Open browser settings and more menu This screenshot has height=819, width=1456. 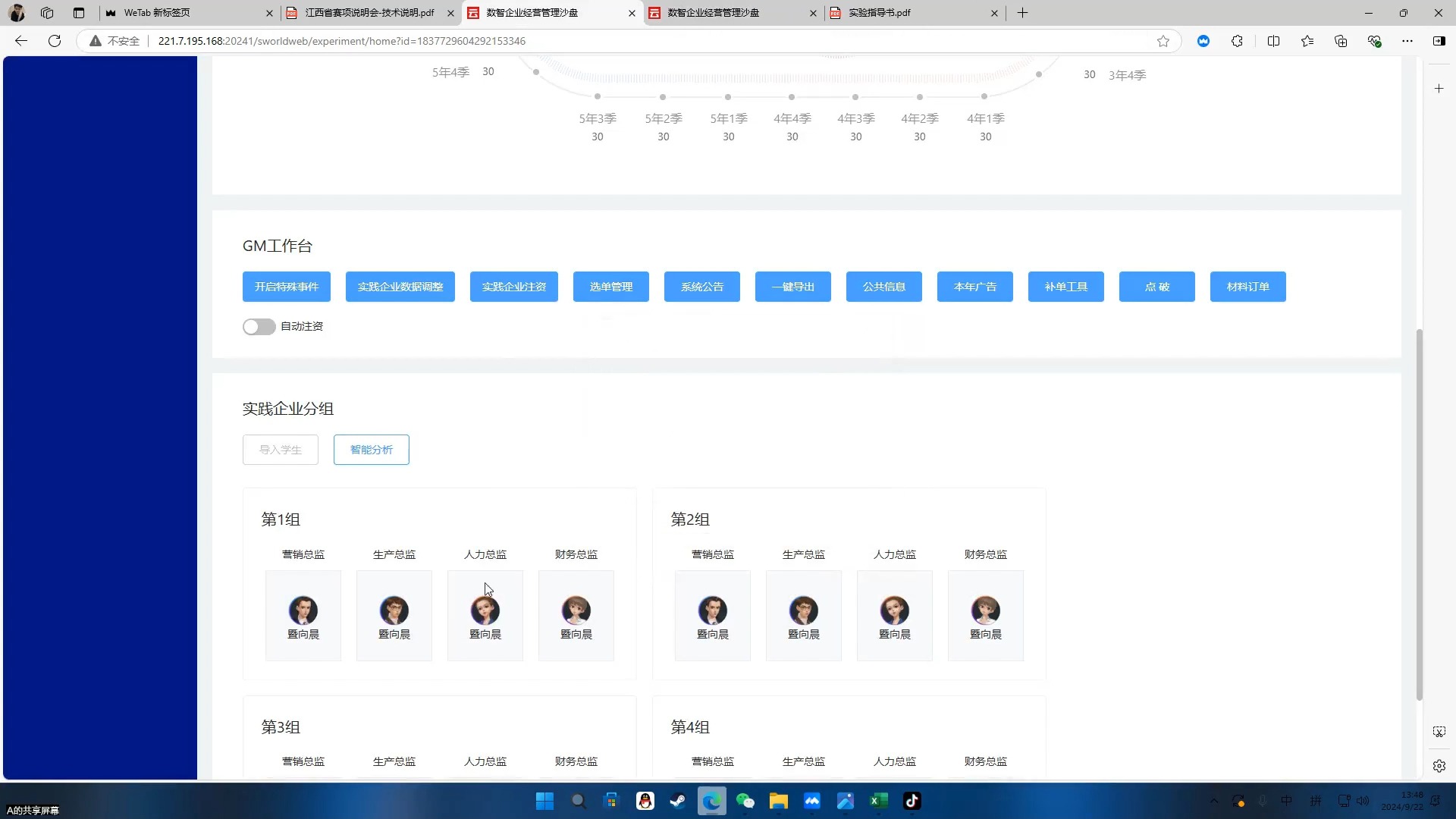(1407, 41)
